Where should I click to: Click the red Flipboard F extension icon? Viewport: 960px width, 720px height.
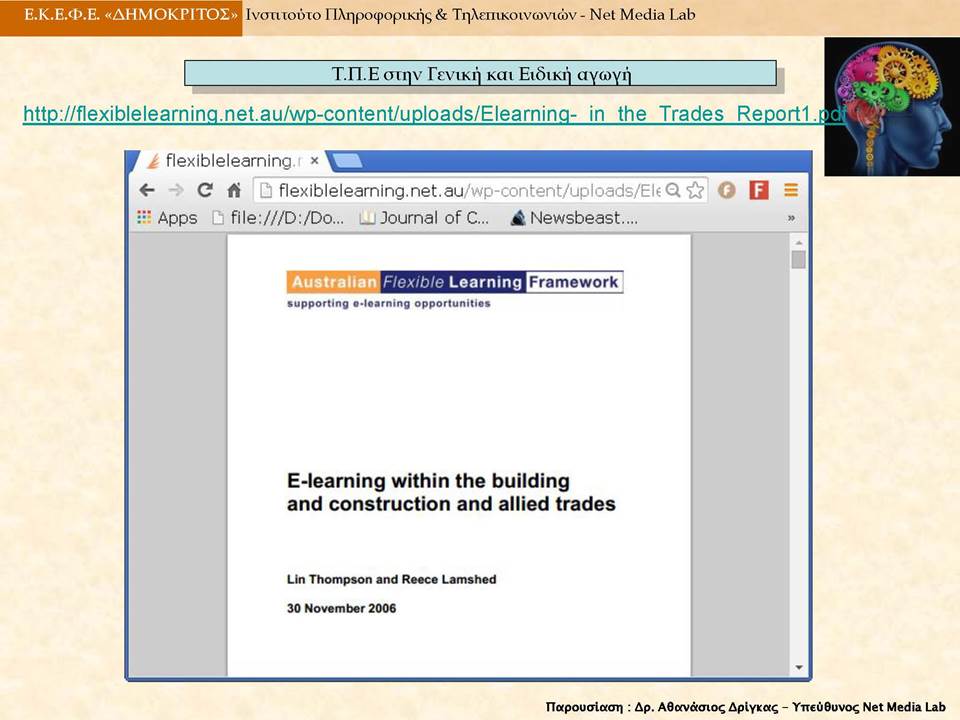pyautogui.click(x=759, y=190)
